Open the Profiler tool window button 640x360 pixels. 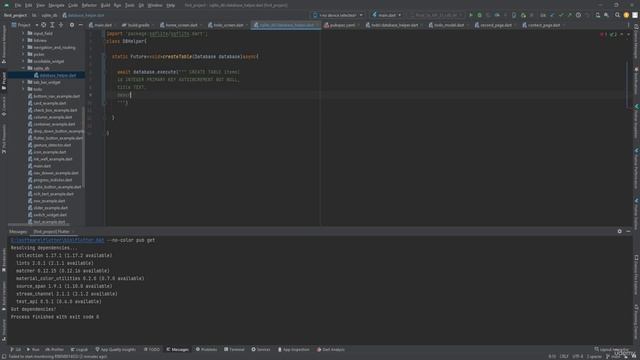point(54,349)
